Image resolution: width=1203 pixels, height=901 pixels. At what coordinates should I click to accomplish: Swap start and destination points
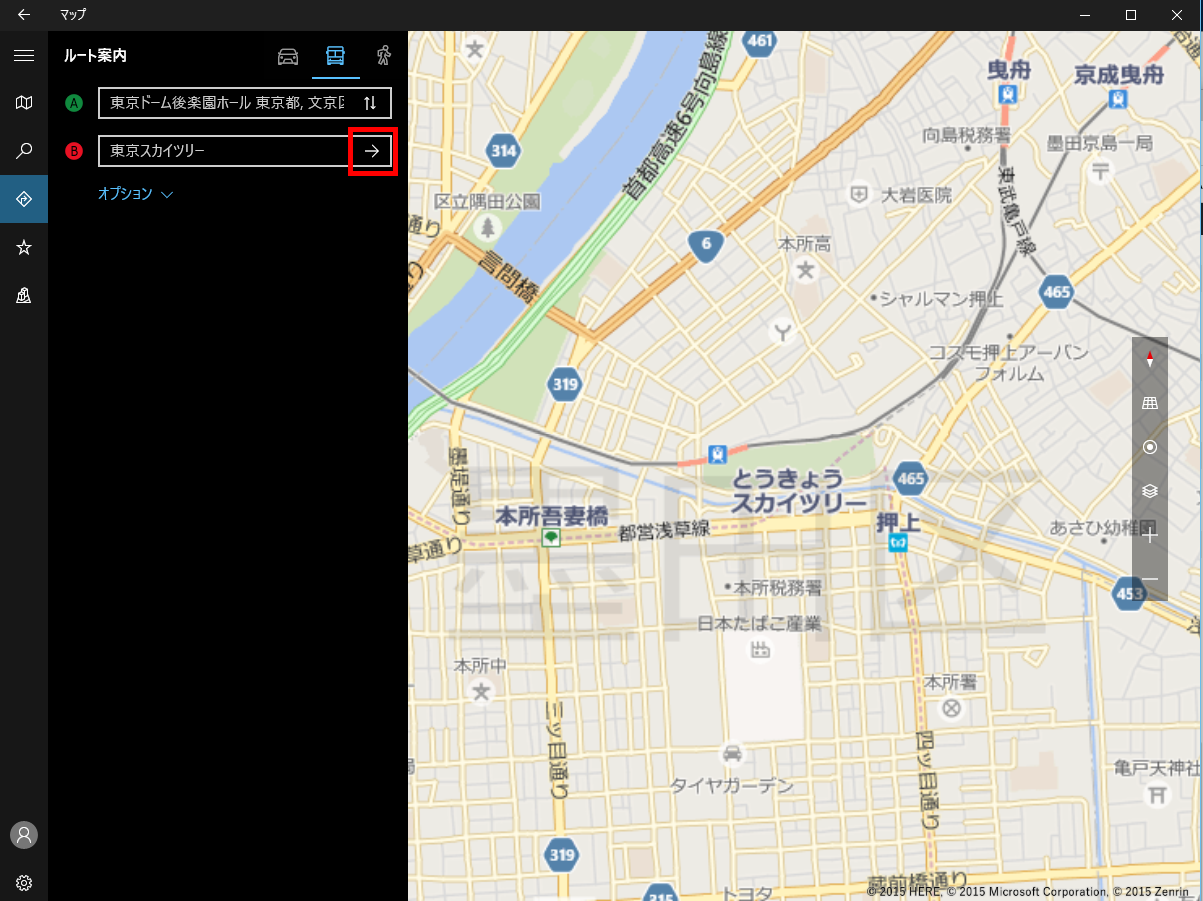click(x=370, y=103)
